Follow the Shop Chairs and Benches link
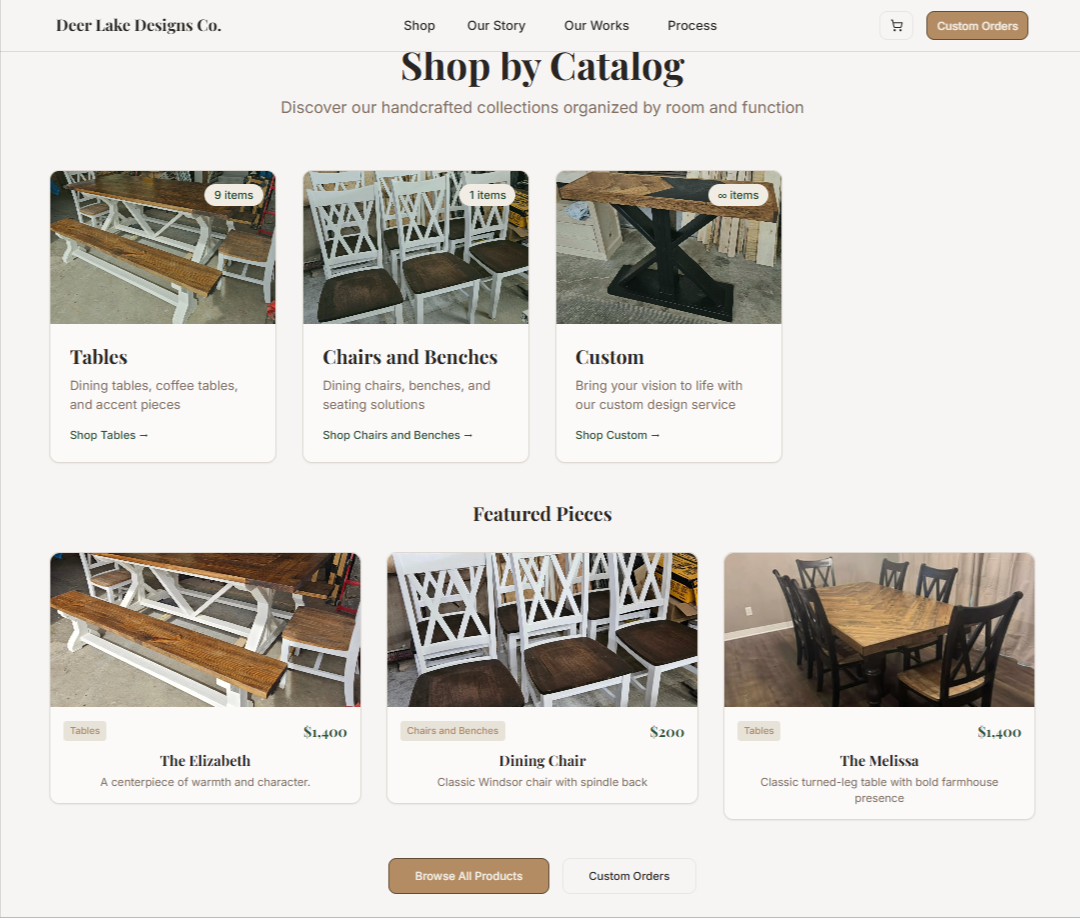 tap(397, 435)
